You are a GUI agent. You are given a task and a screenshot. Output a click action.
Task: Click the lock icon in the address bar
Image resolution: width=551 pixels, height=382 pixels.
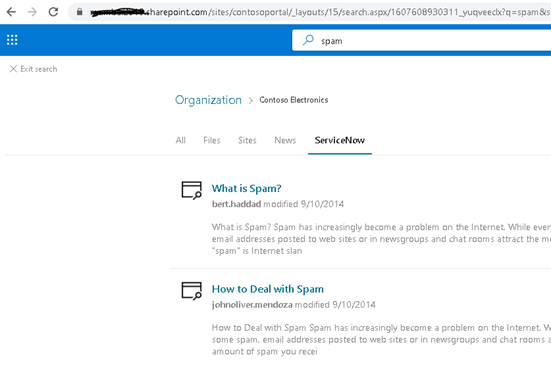click(80, 12)
